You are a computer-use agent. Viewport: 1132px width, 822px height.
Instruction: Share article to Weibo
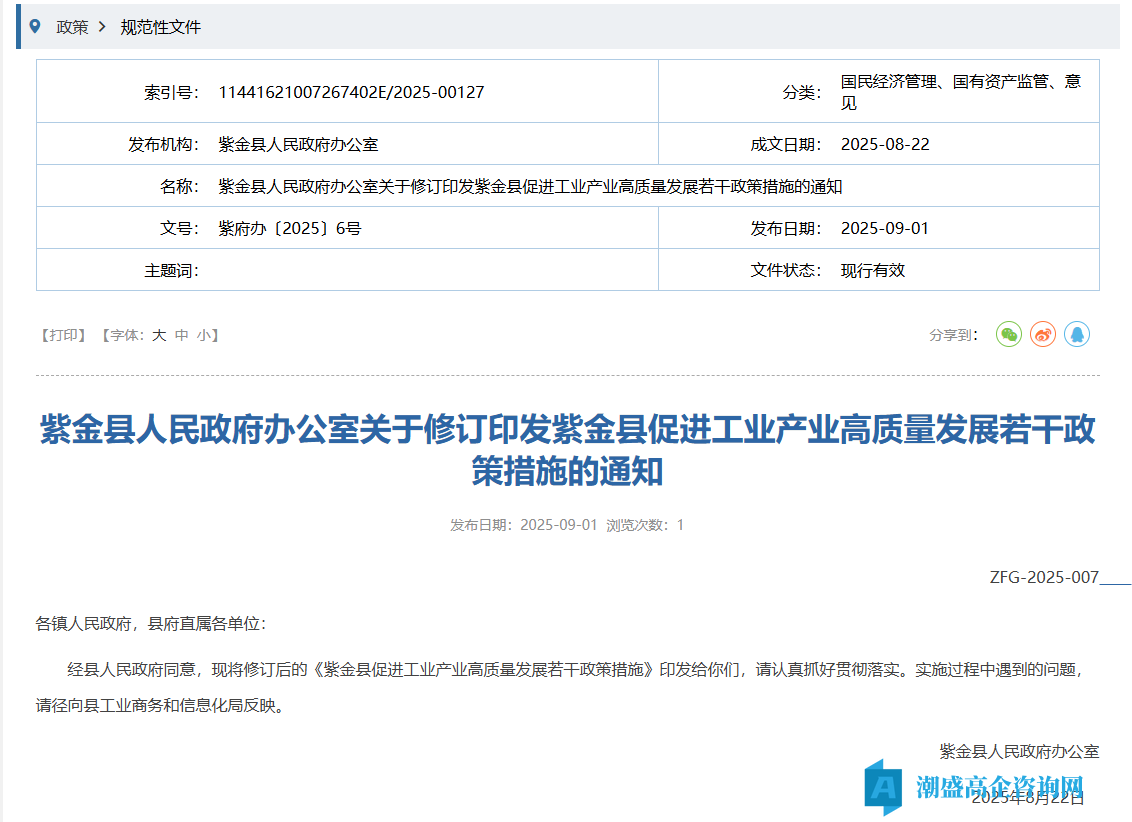tap(1042, 334)
